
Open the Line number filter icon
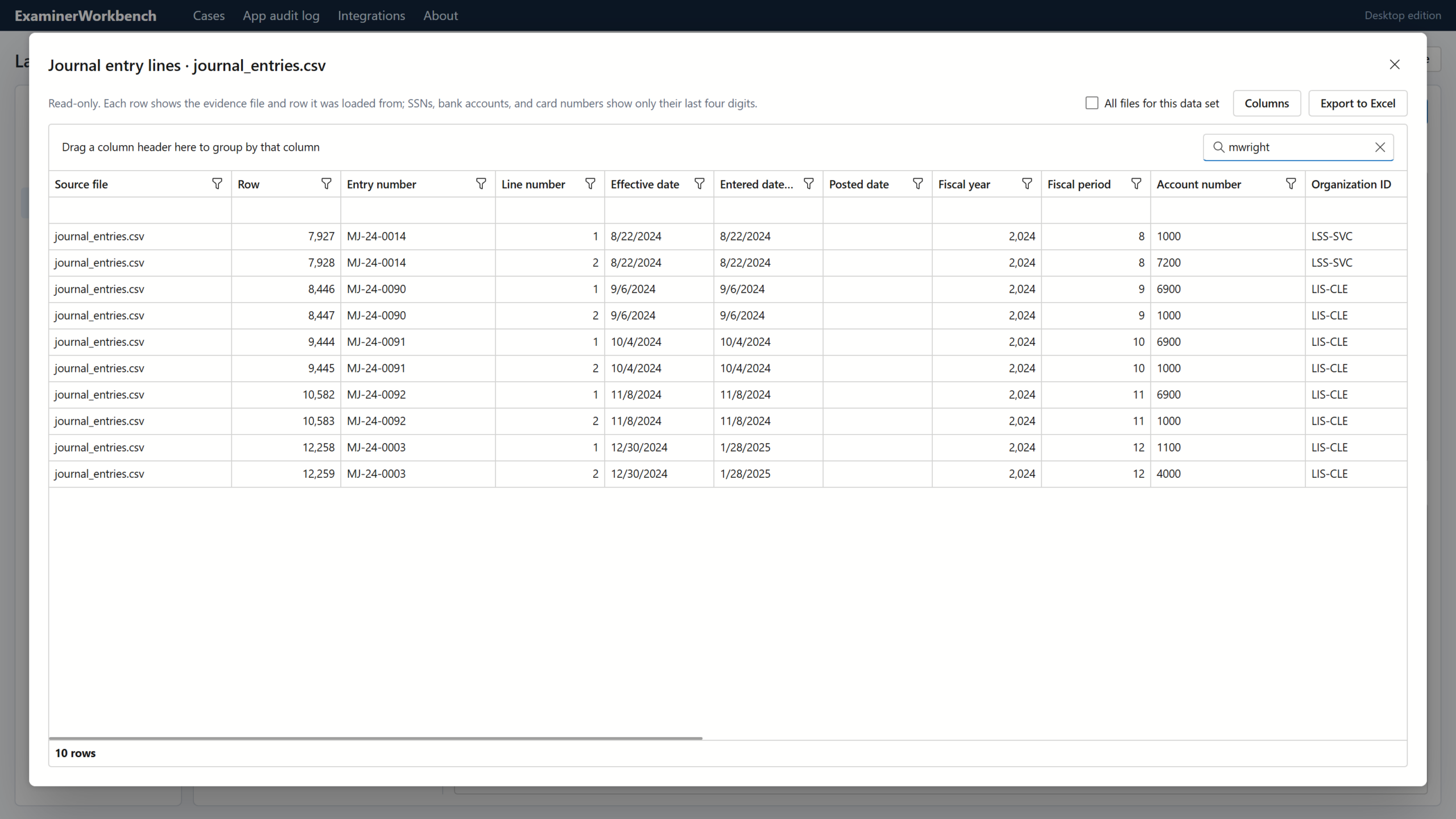(x=590, y=184)
